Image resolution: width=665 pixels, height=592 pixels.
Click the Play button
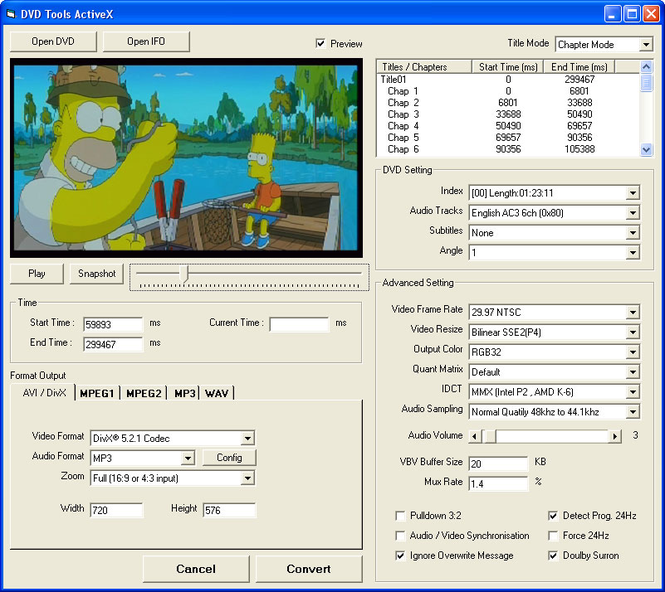(x=37, y=274)
